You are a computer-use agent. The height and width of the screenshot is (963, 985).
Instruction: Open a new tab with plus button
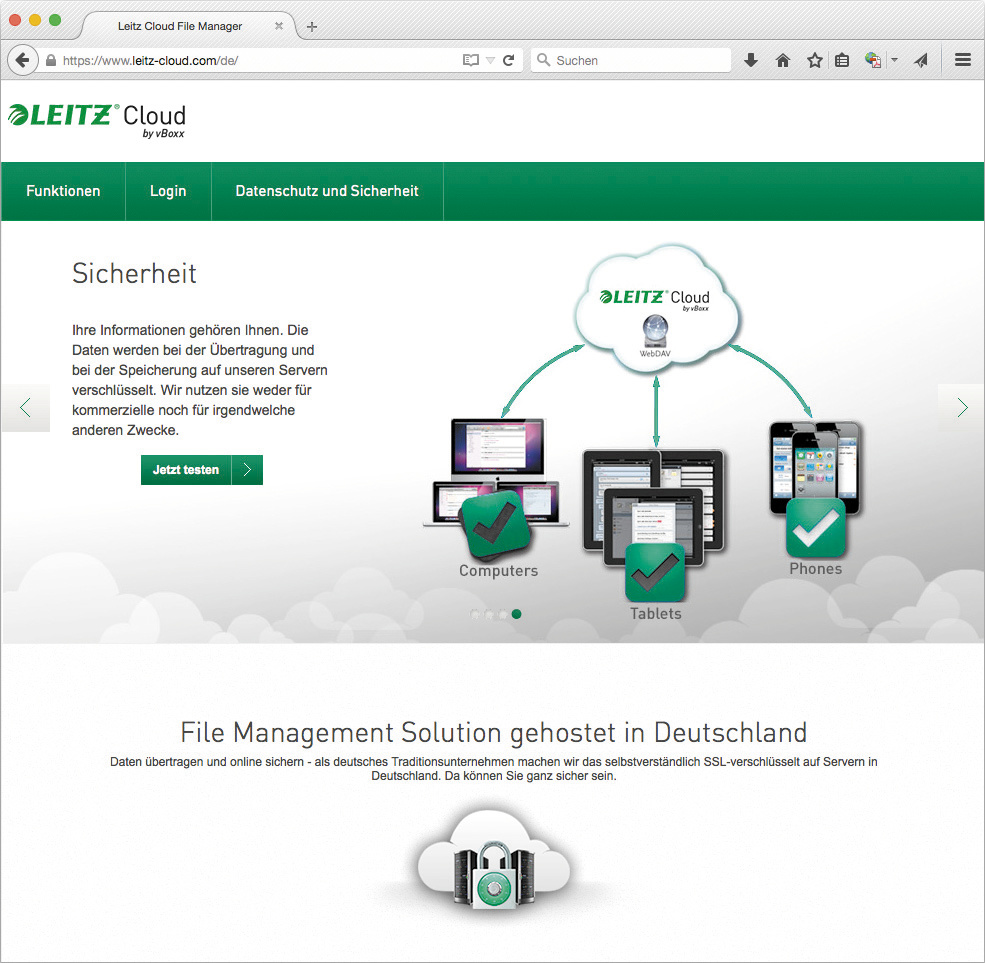coord(312,26)
